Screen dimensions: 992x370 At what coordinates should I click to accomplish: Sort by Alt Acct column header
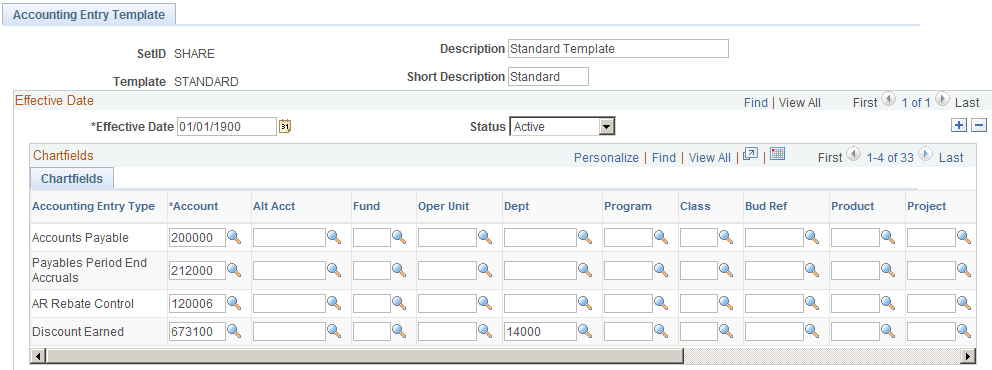(x=274, y=206)
